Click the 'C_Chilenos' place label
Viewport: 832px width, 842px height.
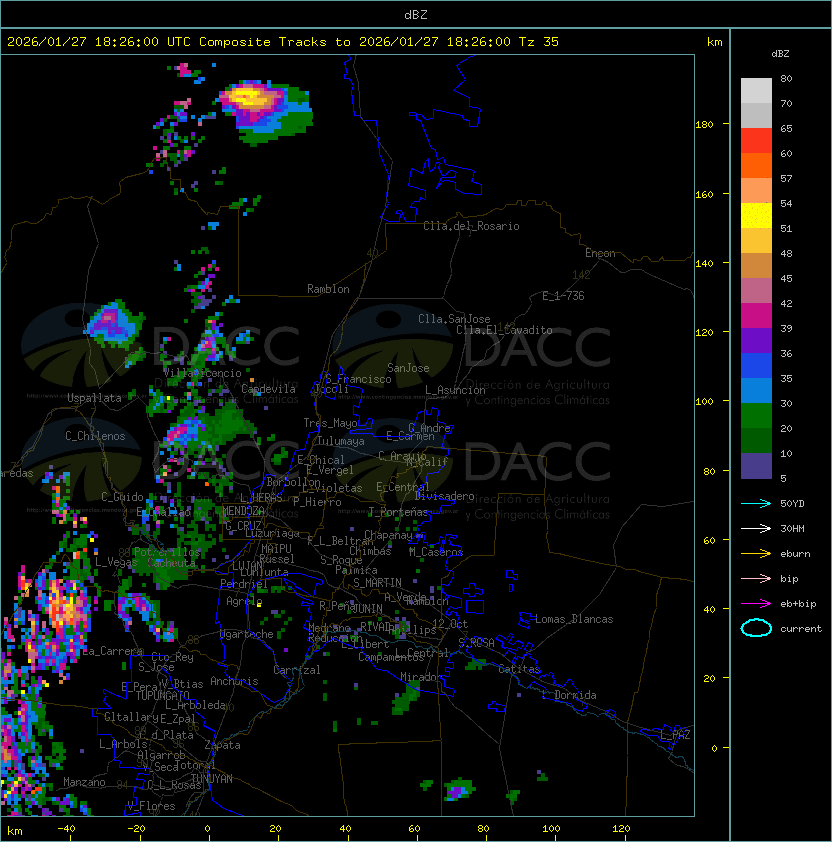point(95,436)
